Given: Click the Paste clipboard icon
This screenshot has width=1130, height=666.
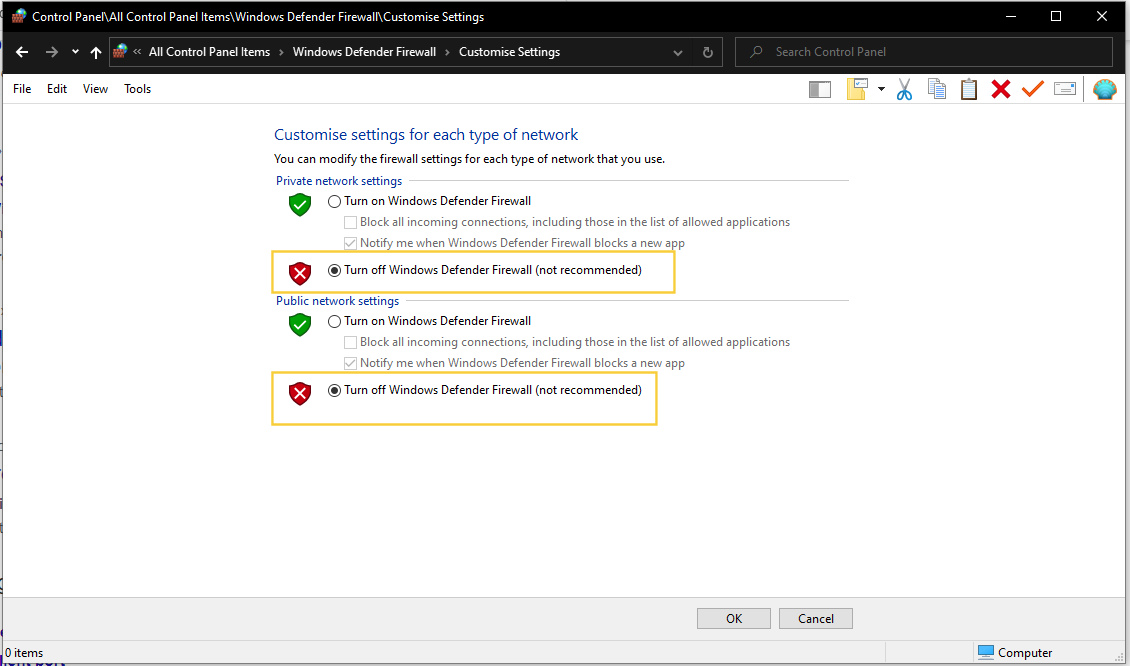Looking at the screenshot, I should pyautogui.click(x=968, y=90).
